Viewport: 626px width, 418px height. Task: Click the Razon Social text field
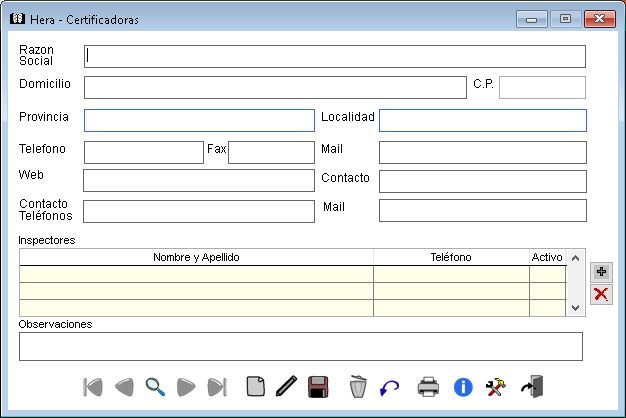point(334,56)
